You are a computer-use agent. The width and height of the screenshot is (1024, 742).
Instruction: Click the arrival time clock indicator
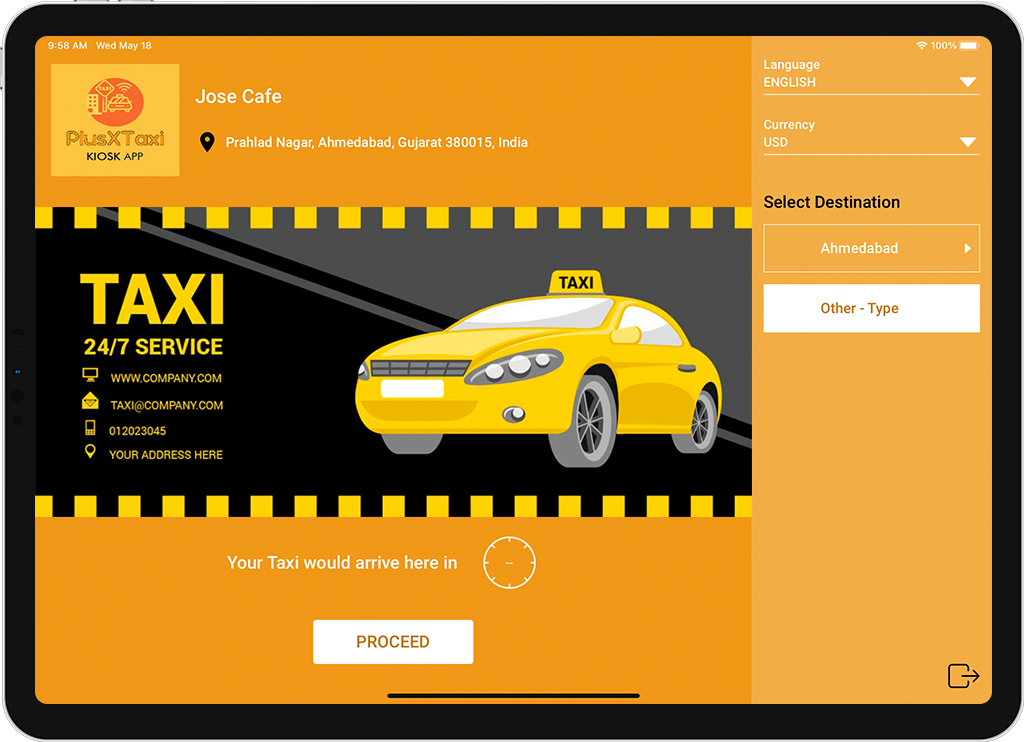click(509, 562)
